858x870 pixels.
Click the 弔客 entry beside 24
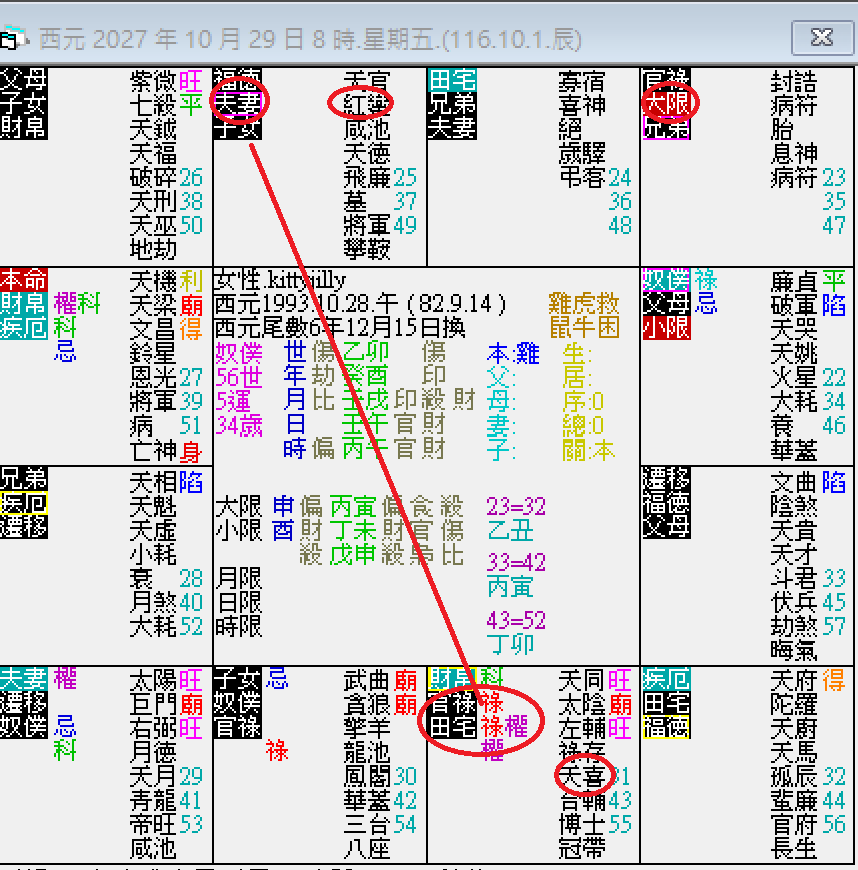[582, 177]
